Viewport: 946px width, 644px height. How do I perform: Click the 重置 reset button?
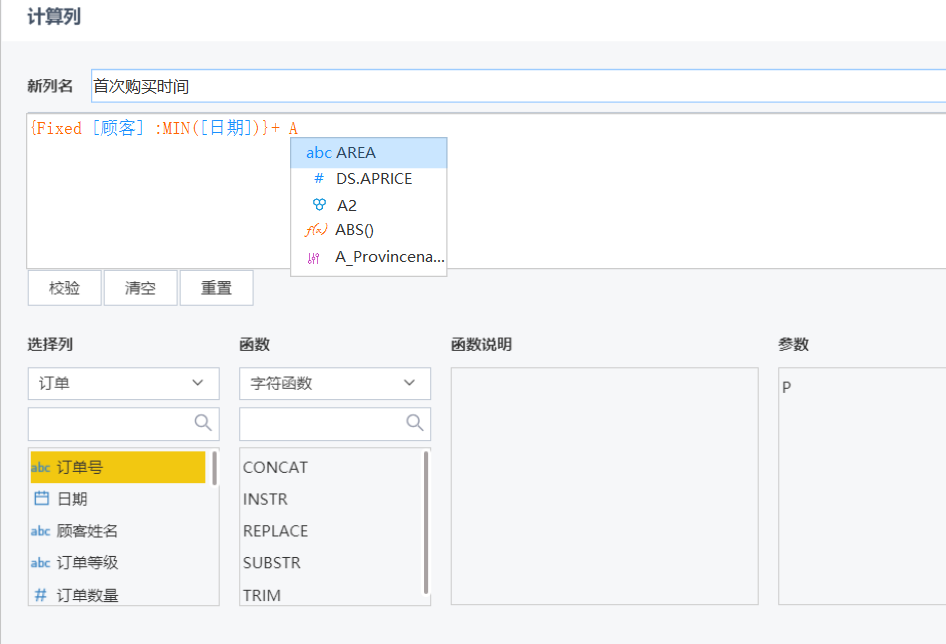[x=217, y=288]
